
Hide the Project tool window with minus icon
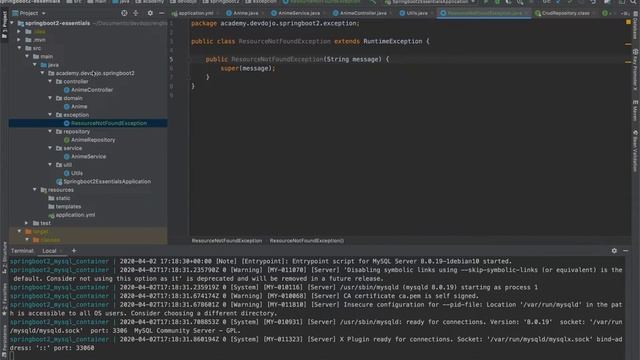point(162,13)
